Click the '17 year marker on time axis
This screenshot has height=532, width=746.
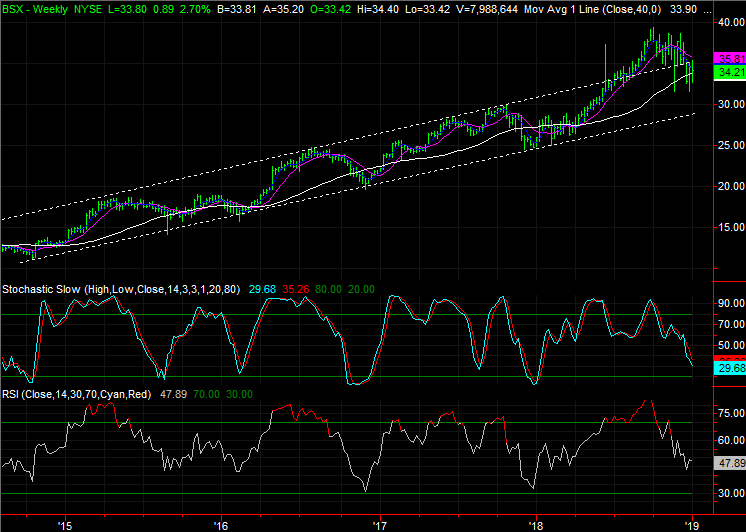coord(380,526)
